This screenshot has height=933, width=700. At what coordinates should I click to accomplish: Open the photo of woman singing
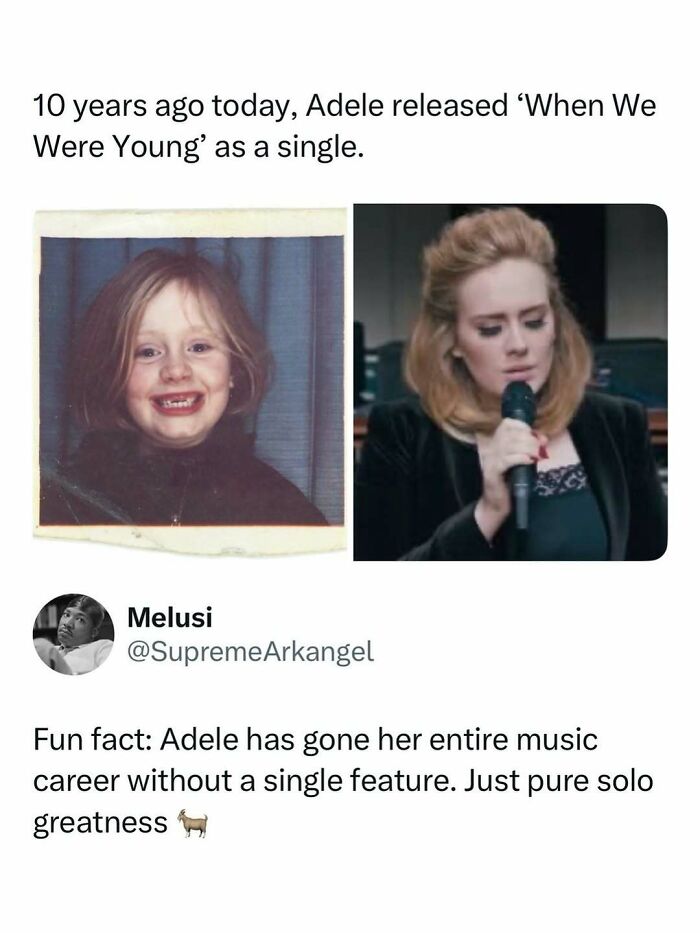[x=510, y=381]
